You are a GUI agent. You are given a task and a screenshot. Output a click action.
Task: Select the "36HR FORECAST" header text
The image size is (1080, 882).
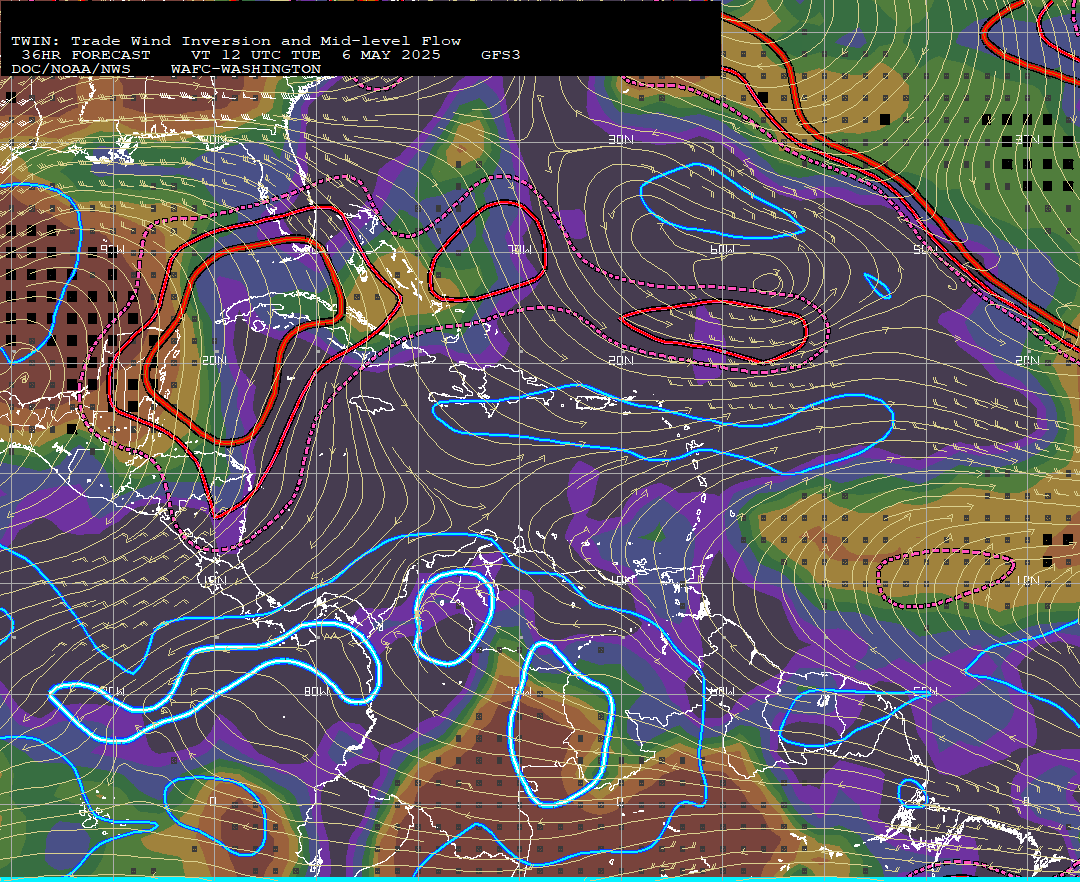click(x=86, y=55)
